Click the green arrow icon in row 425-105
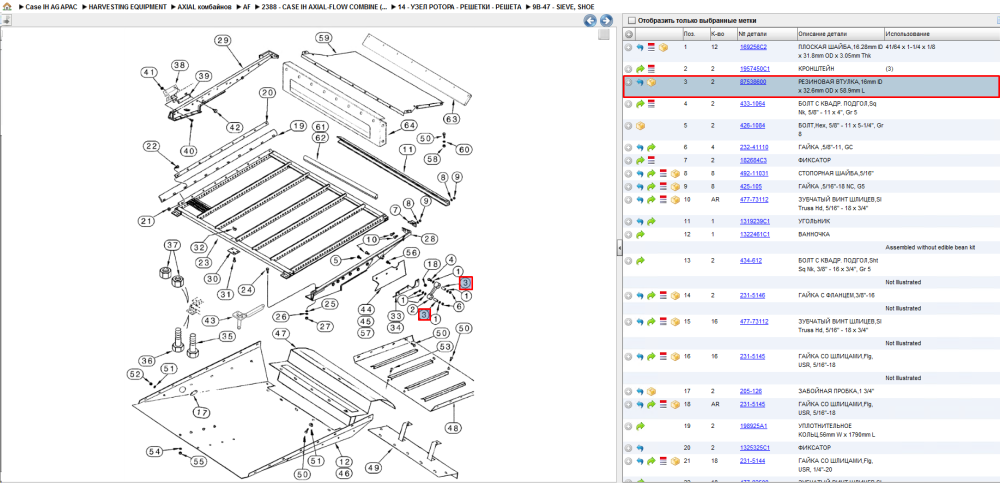 pos(652,187)
